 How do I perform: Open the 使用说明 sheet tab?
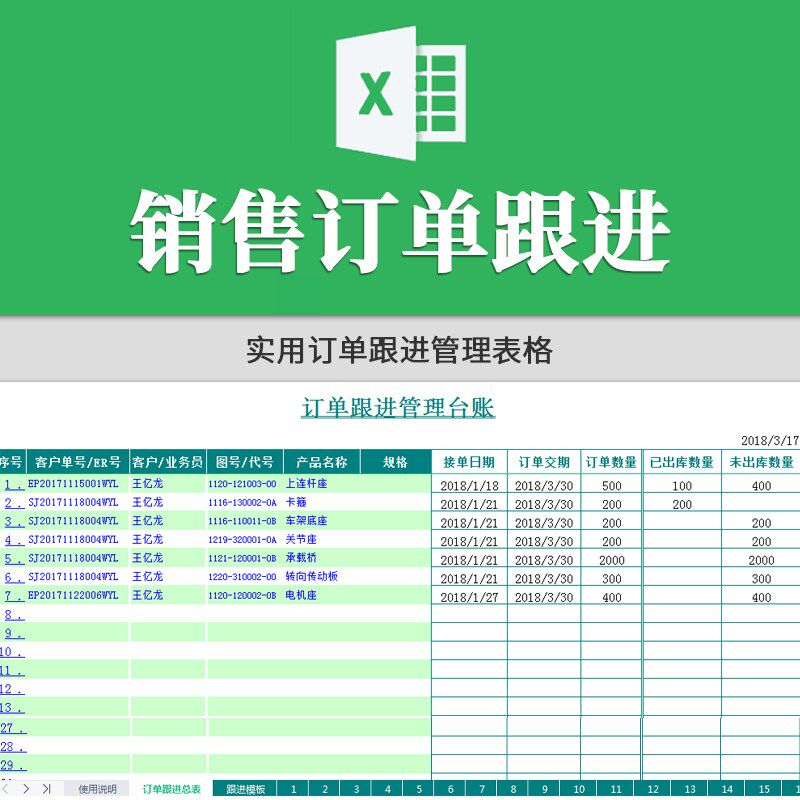coord(97,789)
